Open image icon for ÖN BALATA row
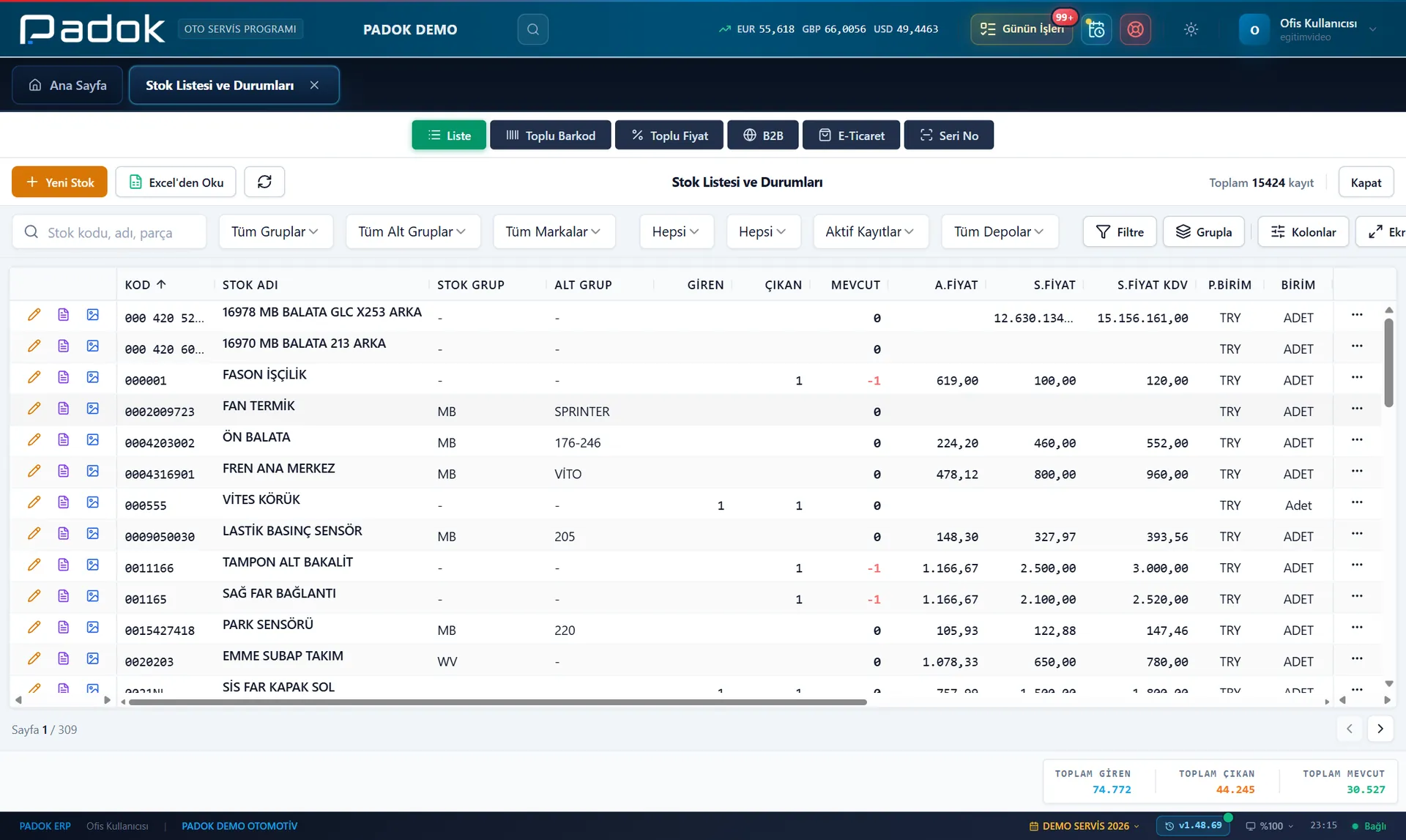Image resolution: width=1406 pixels, height=840 pixels. tap(93, 439)
